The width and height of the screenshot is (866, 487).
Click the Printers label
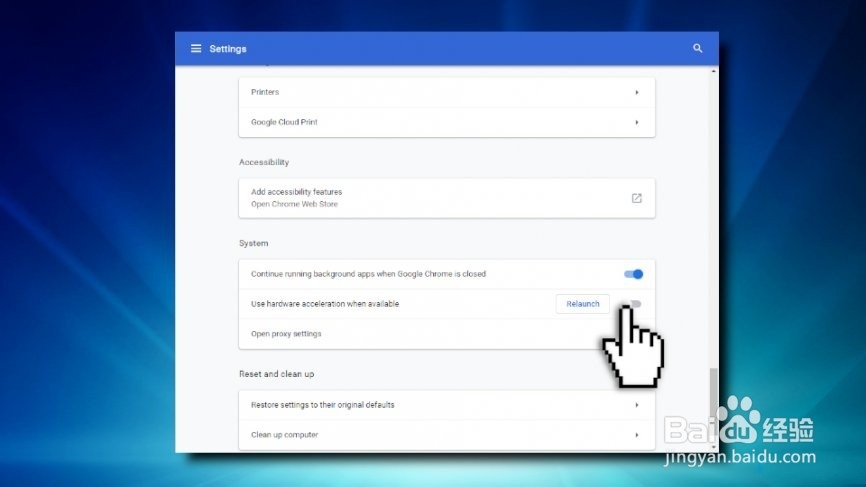click(265, 92)
